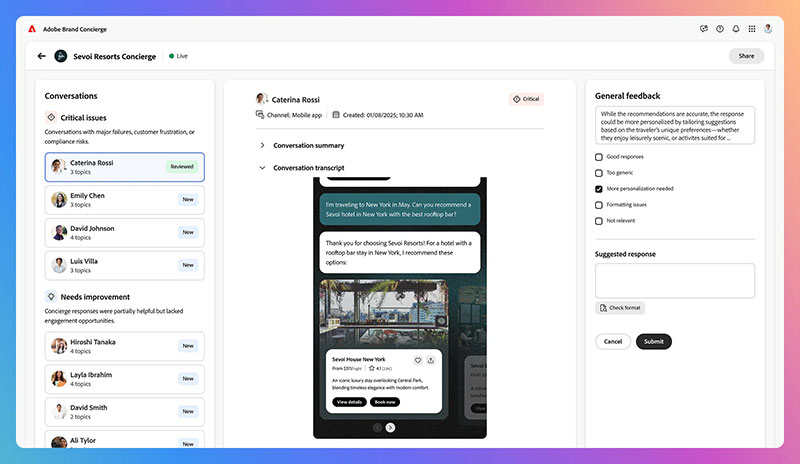Check the Good responses checkbox
Image resolution: width=800 pixels, height=464 pixels.
599,157
